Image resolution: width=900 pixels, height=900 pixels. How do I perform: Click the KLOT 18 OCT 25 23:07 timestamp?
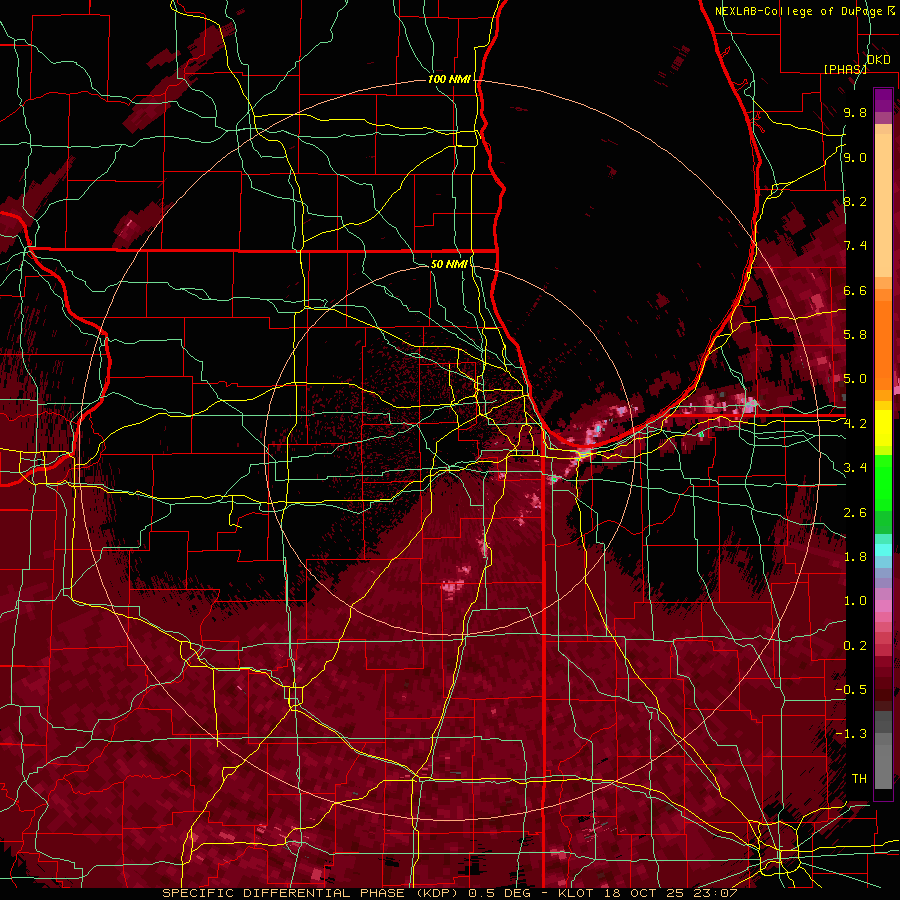(647, 893)
